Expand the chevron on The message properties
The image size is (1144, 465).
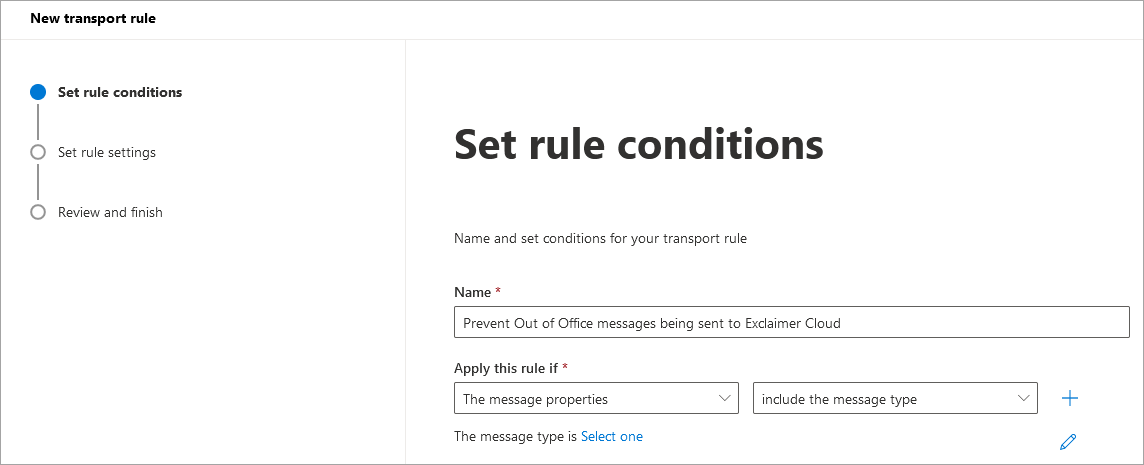725,398
